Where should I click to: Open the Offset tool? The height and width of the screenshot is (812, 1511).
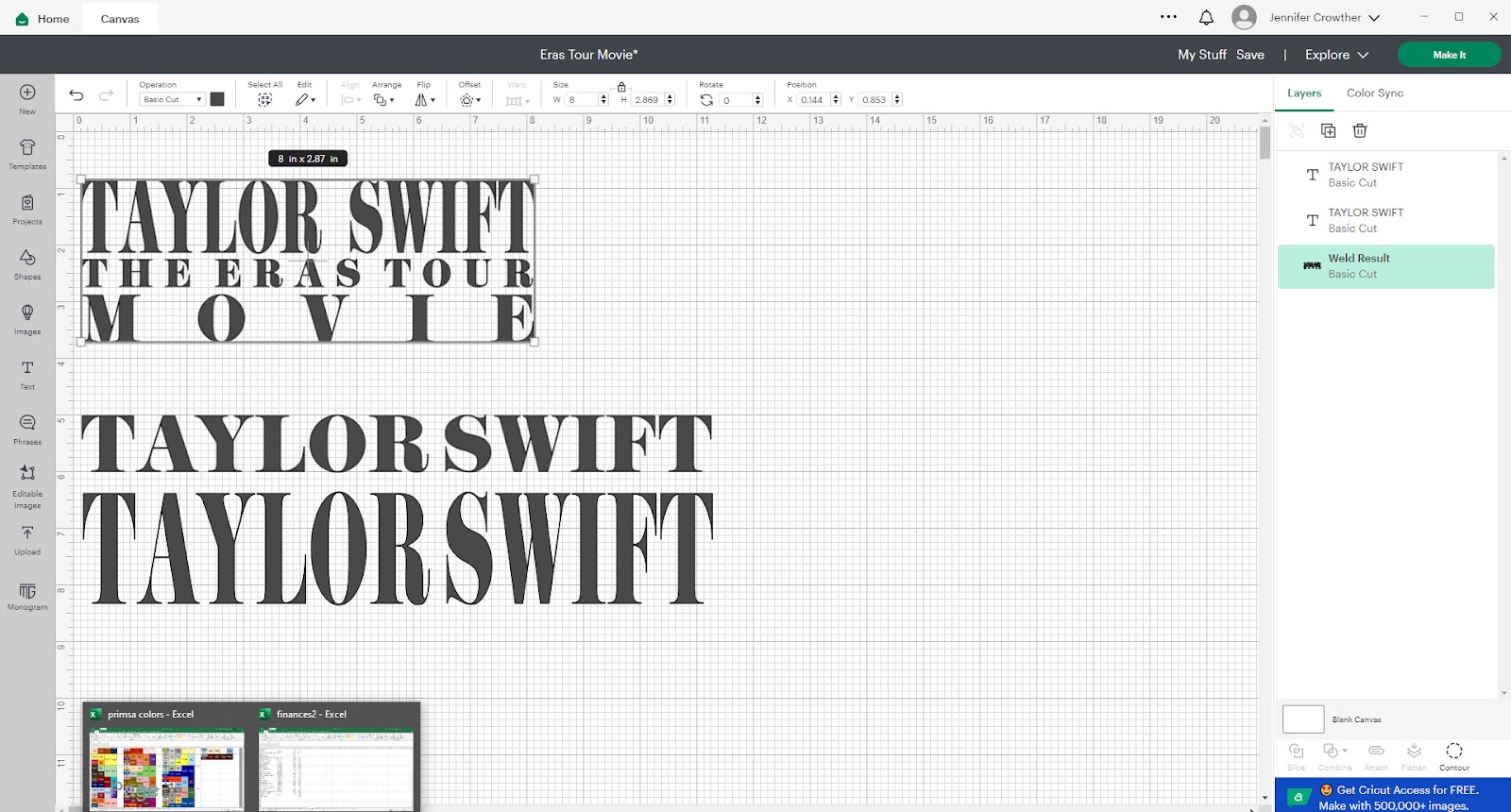click(470, 99)
